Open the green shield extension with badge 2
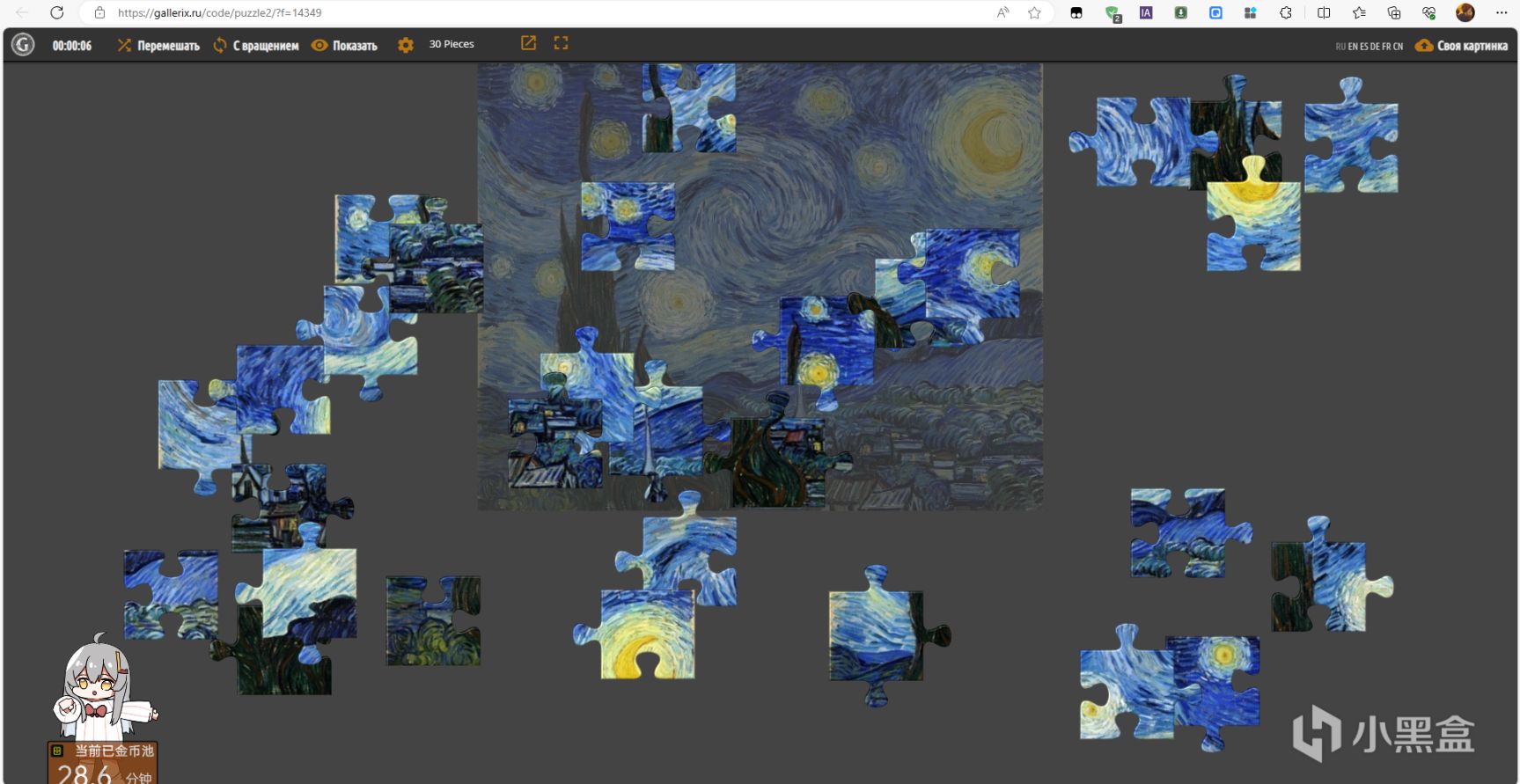 click(1112, 13)
